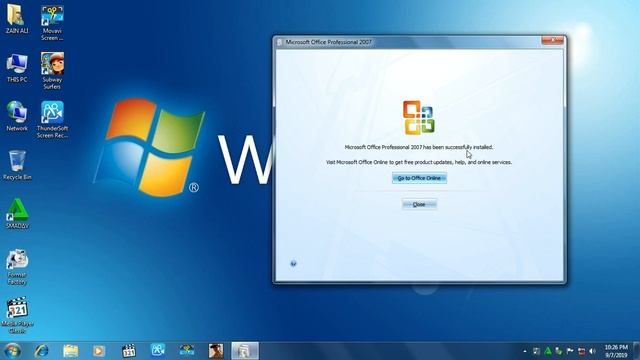Select the Movavi Screen desktop shortcut

pos(52,23)
